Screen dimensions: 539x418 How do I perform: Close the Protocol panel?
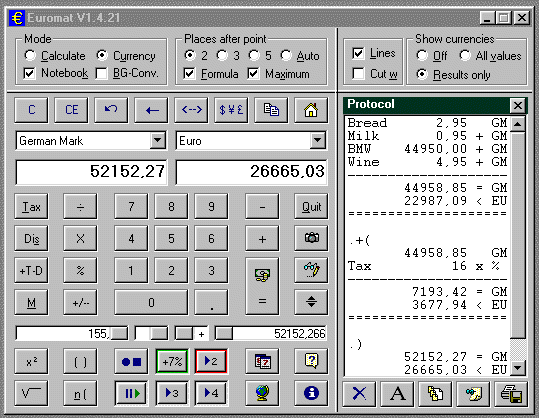(518, 106)
